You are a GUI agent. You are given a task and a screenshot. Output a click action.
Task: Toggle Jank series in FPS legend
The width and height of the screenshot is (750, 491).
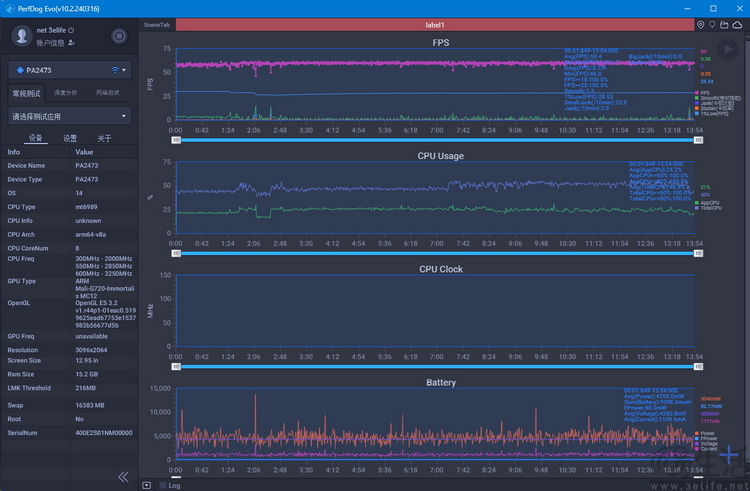click(714, 103)
